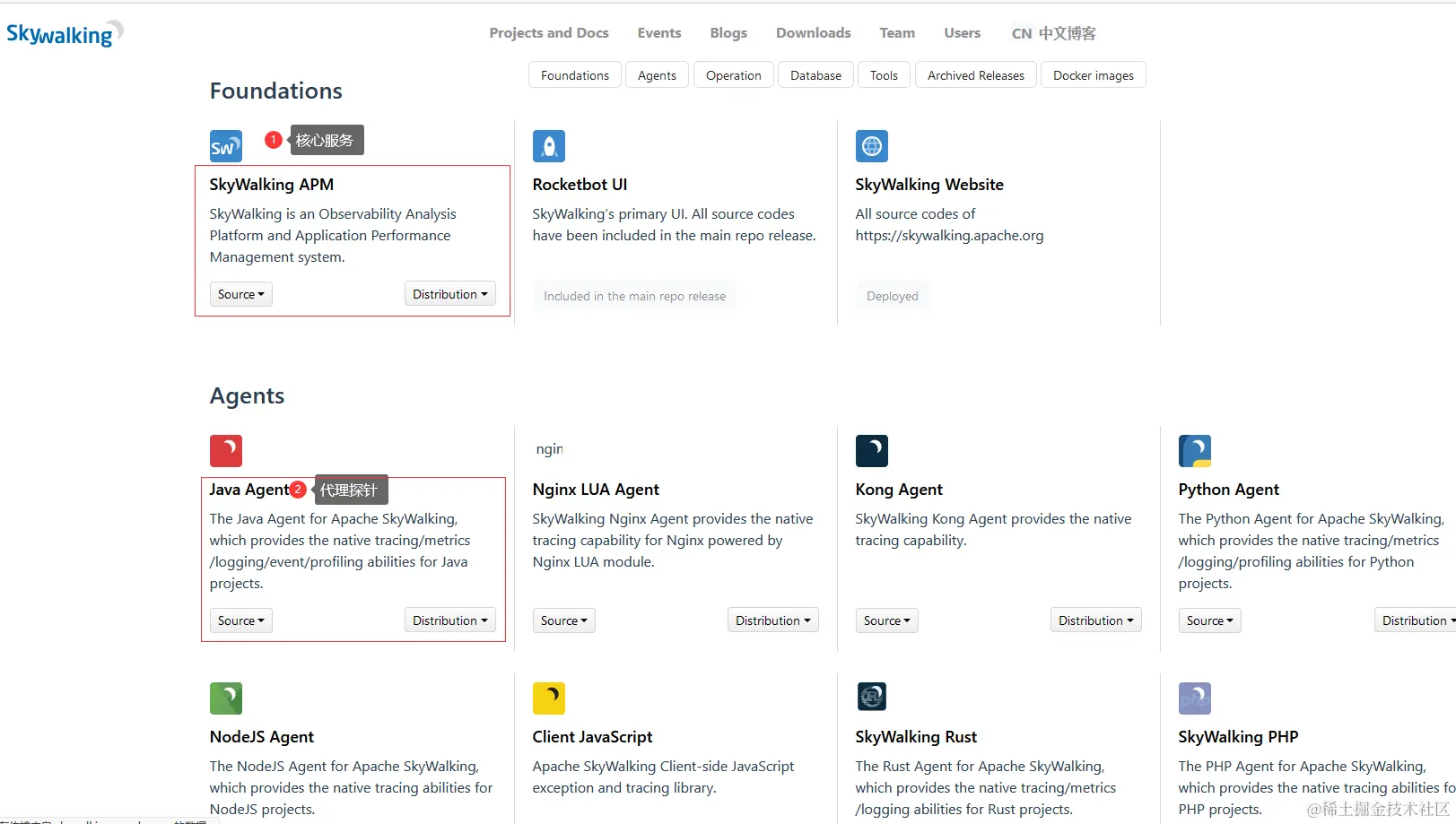Screen dimensions: 1456x824
Task: Open Users in navigation
Action: tap(963, 33)
